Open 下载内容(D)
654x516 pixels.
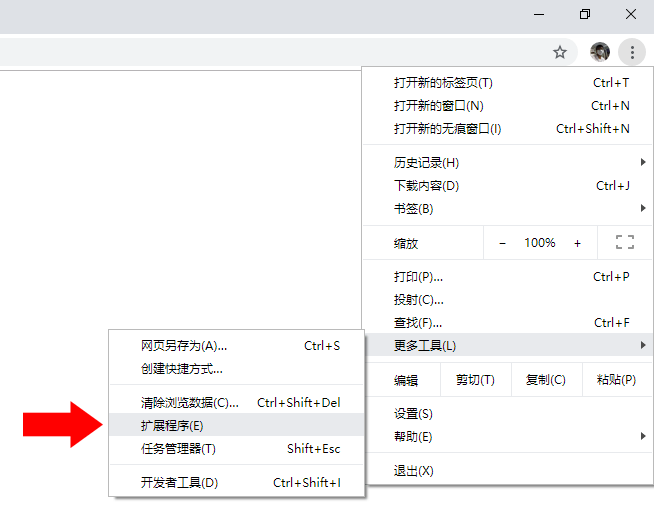pos(507,185)
